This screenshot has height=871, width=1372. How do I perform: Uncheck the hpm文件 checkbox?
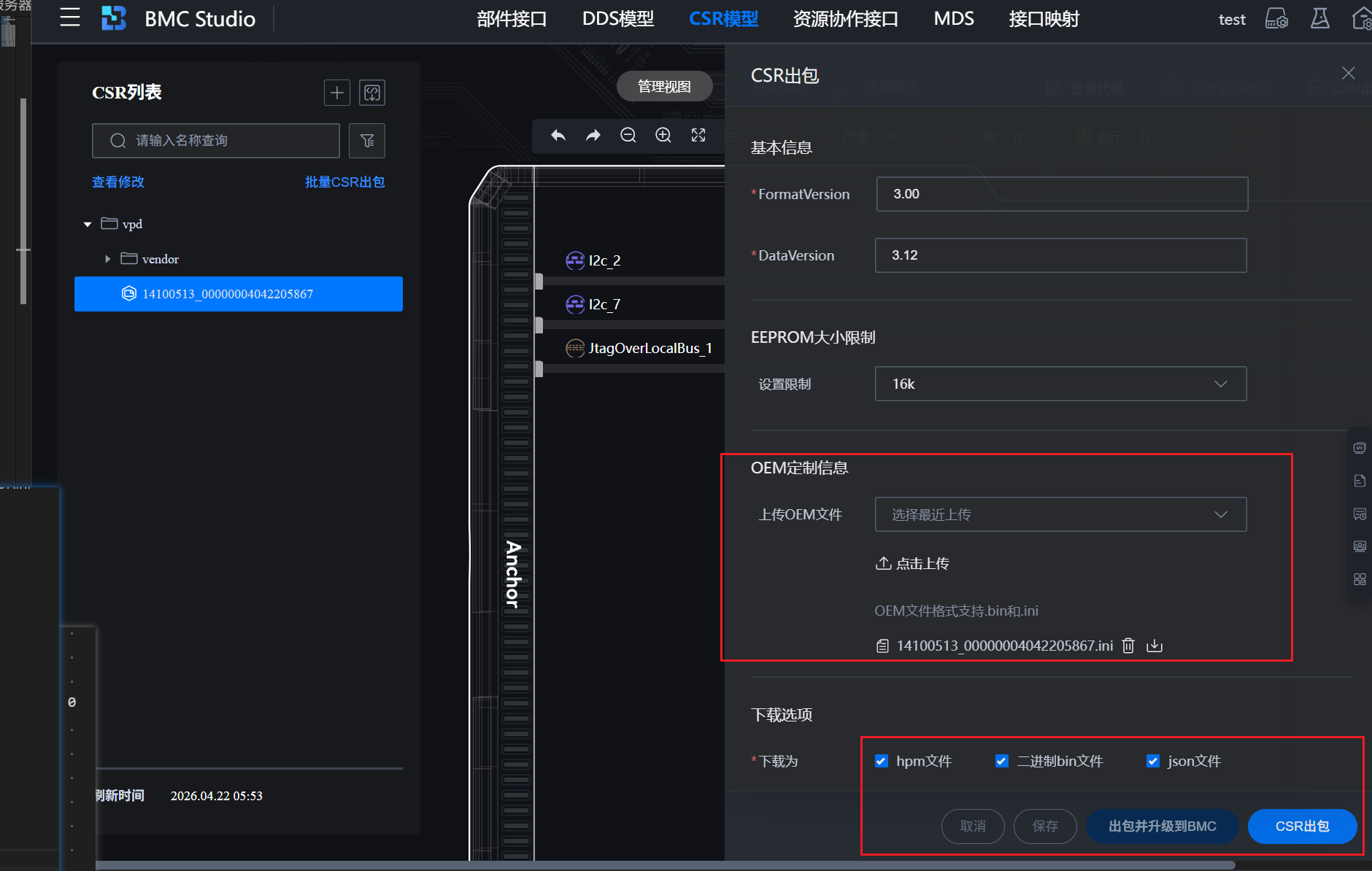882,761
